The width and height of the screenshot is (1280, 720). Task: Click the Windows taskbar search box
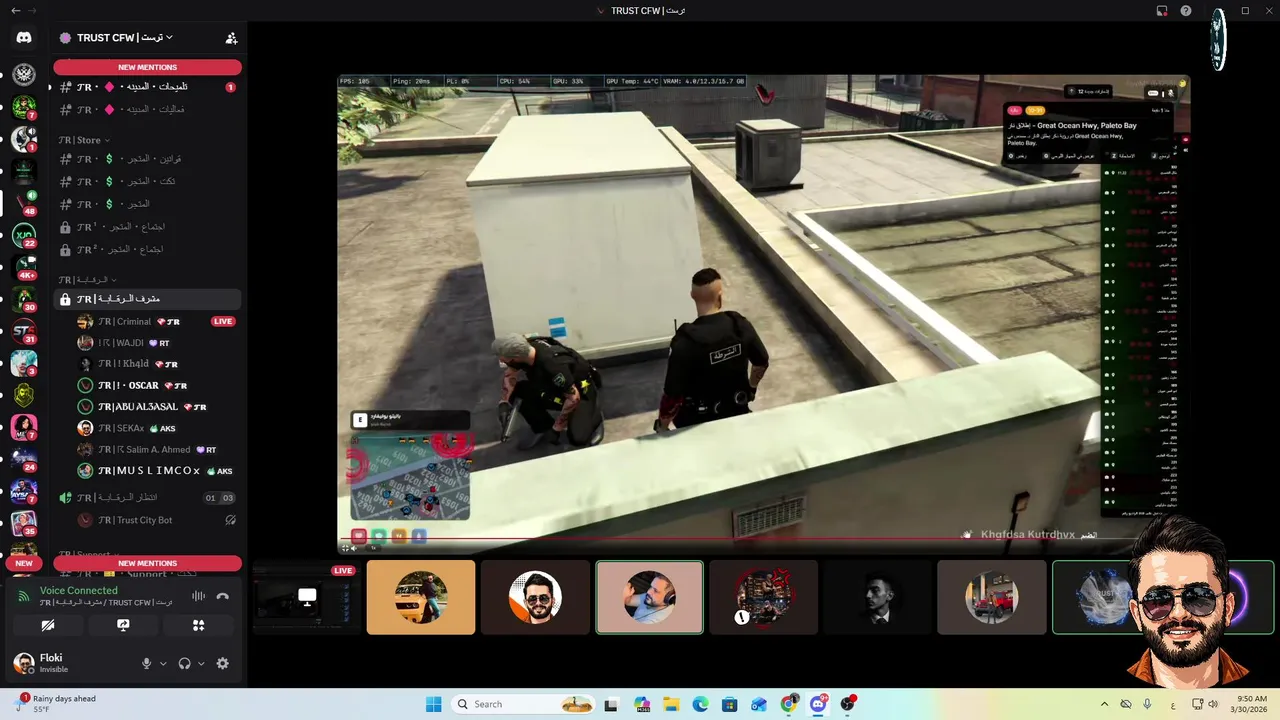click(x=524, y=704)
